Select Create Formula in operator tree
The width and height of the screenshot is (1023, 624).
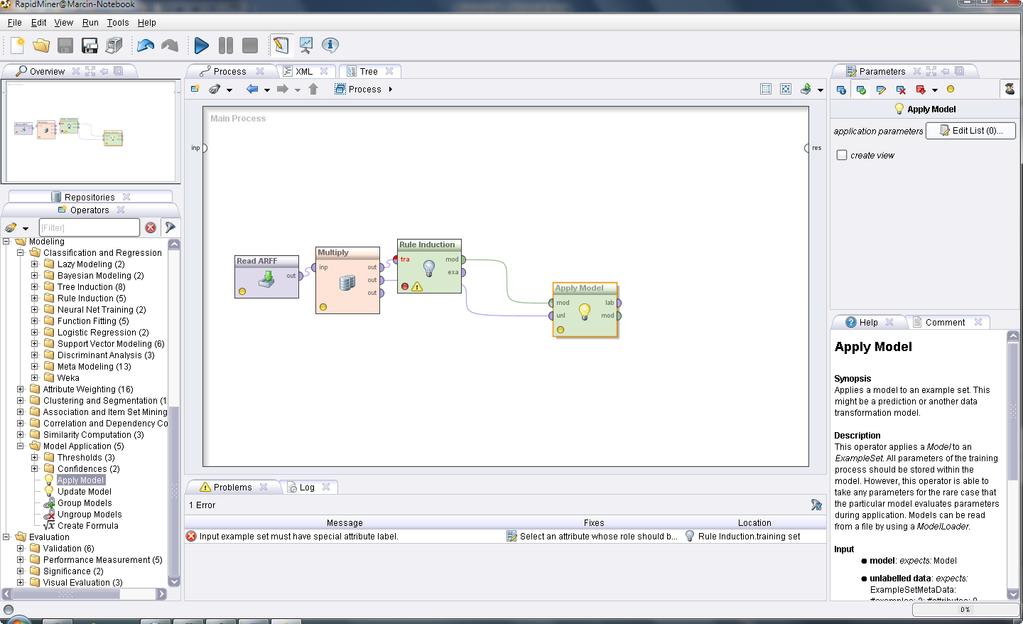click(87, 525)
